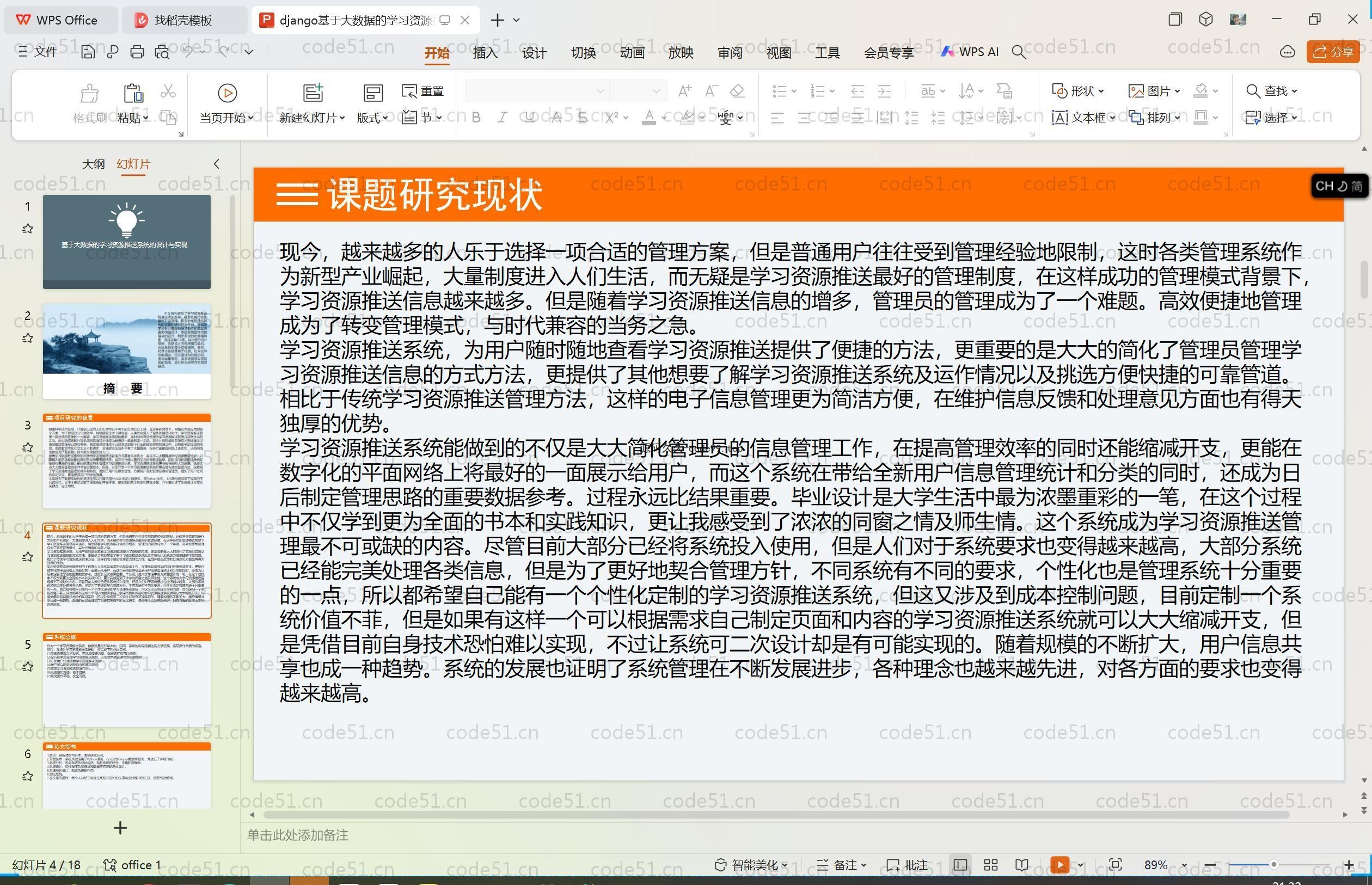Image resolution: width=1372 pixels, height=885 pixels.
Task: Open WPS AI assistant
Action: coord(970,52)
